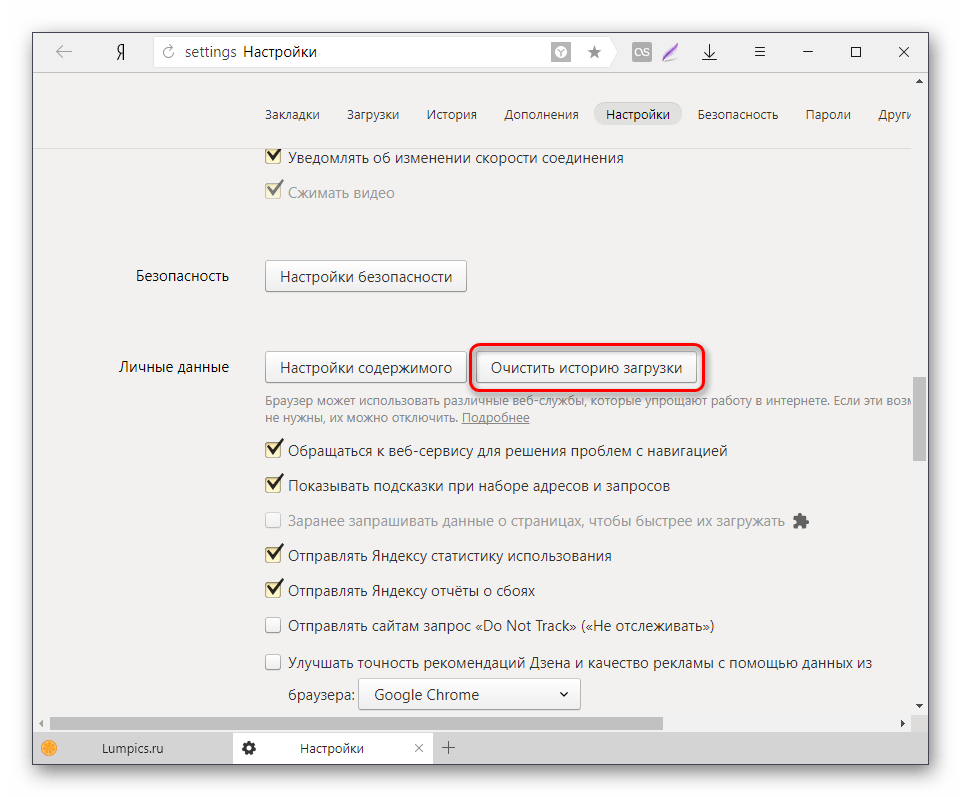The width and height of the screenshot is (961, 797).
Task: Disable sending usage statistics to Yandex
Action: (273, 554)
